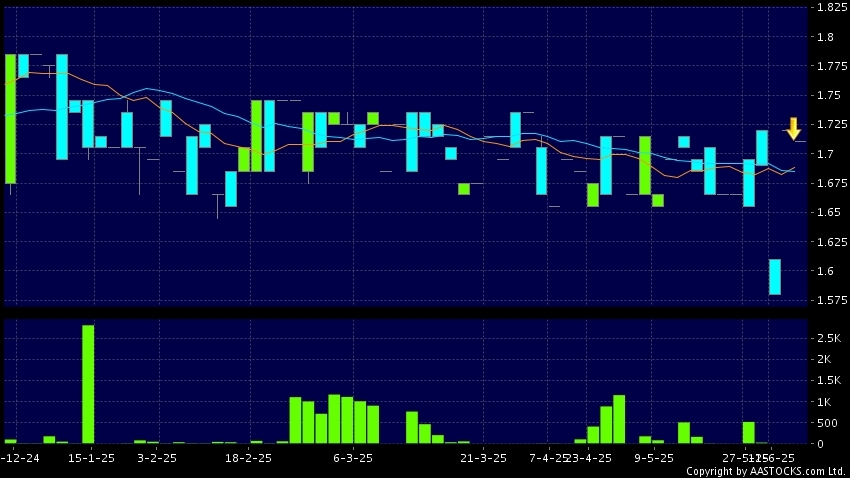This screenshot has width=850, height=478.
Task: Click the 2.5K volume axis label
Action: pyautogui.click(x=829, y=338)
